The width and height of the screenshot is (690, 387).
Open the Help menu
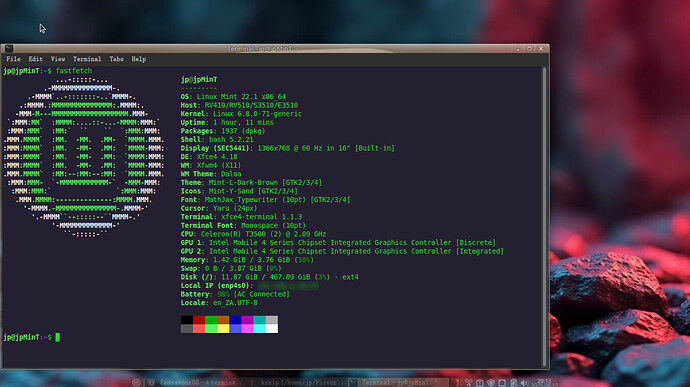(139, 59)
